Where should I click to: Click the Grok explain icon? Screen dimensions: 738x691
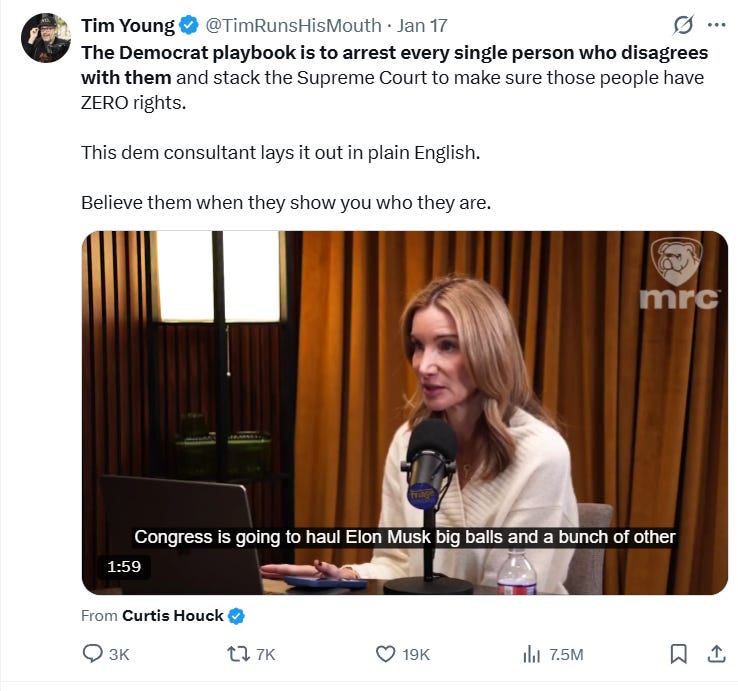coord(683,25)
